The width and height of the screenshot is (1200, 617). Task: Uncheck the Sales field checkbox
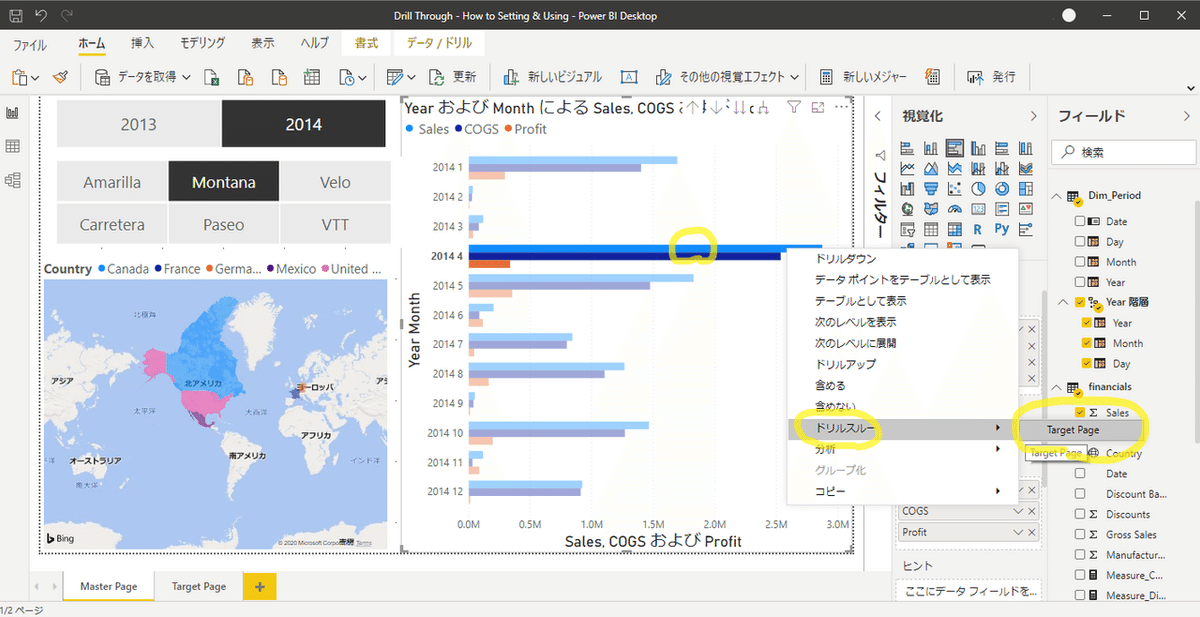(x=1080, y=412)
